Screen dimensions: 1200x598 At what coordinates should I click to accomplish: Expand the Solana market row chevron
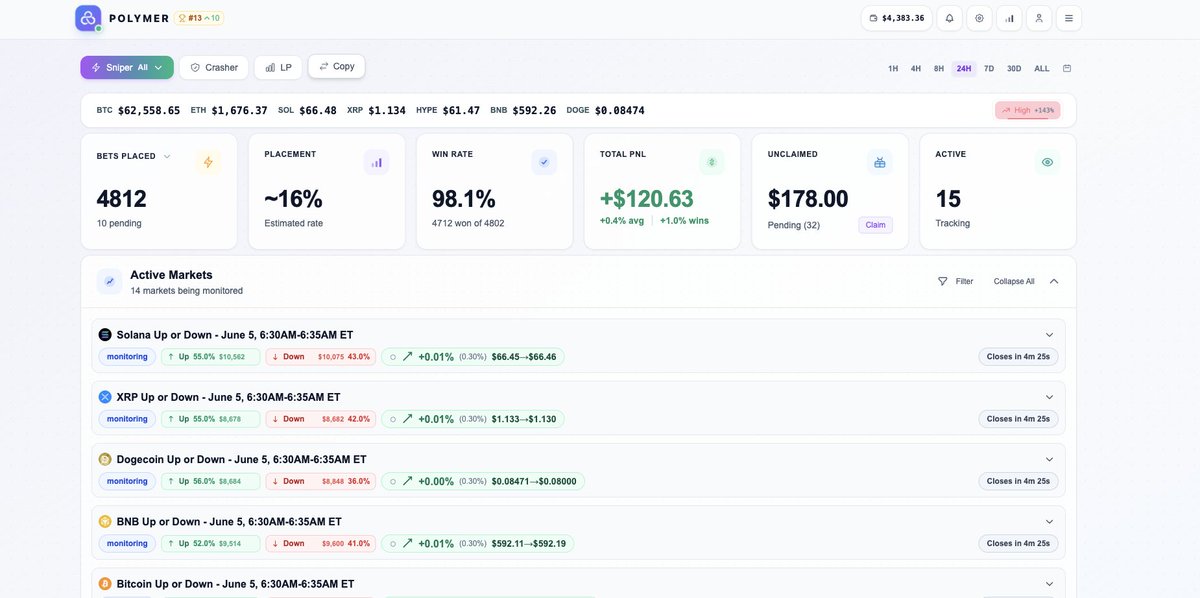click(x=1049, y=335)
